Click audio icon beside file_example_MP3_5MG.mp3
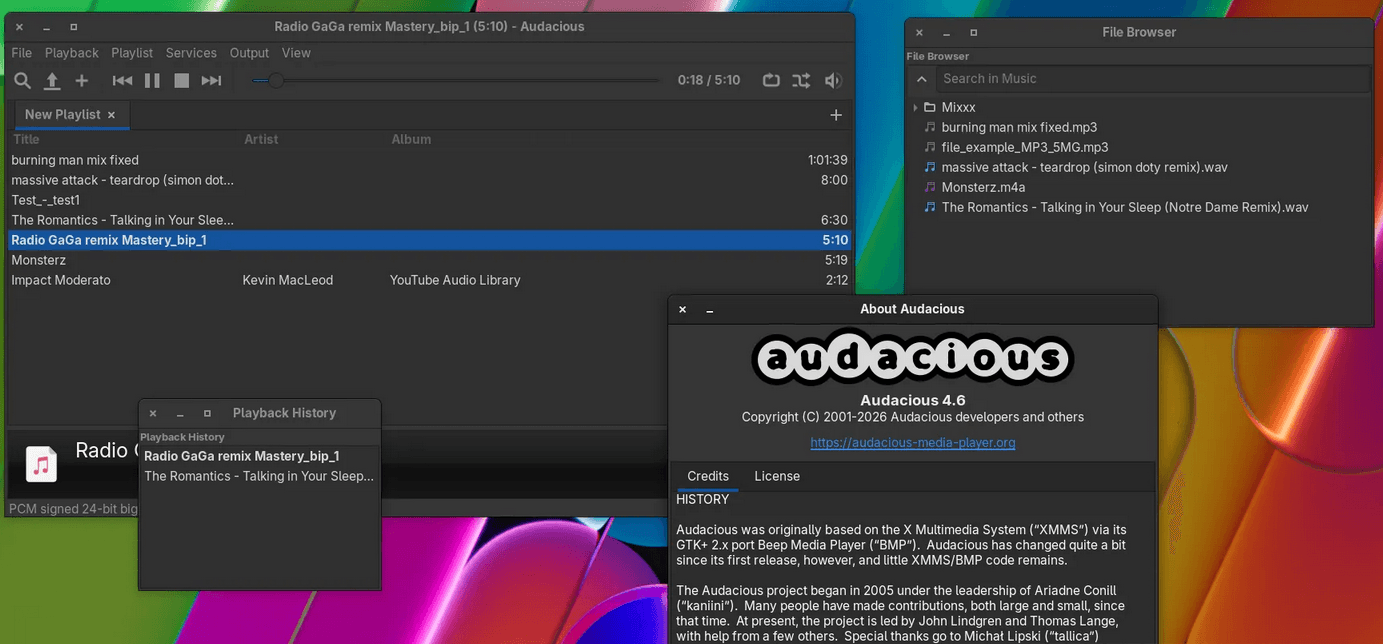The height and width of the screenshot is (644, 1384). (930, 147)
